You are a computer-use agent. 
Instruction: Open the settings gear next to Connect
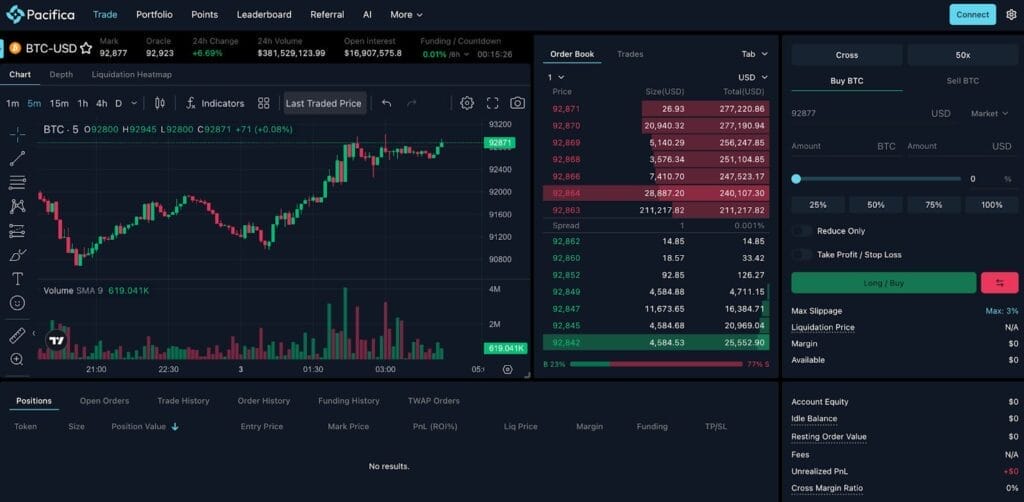tap(1012, 14)
